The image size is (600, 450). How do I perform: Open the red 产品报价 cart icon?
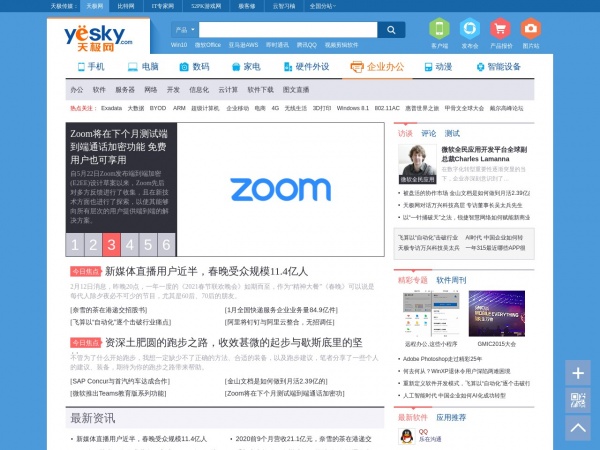pos(500,28)
